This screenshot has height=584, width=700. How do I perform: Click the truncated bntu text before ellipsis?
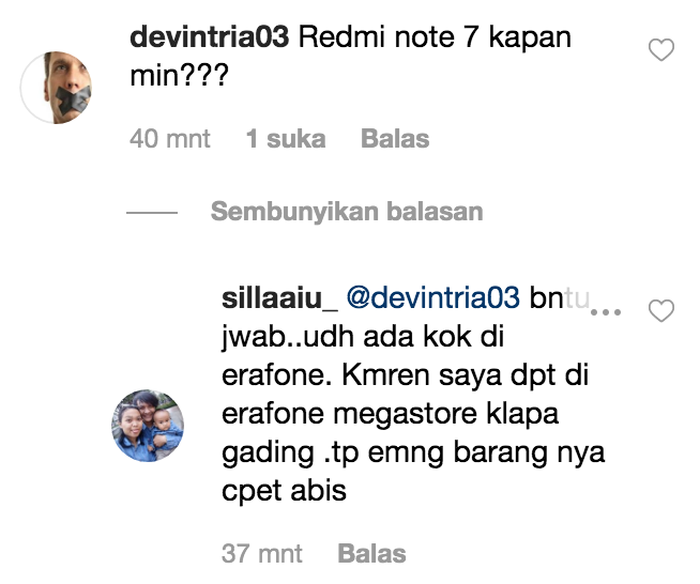pyautogui.click(x=560, y=298)
